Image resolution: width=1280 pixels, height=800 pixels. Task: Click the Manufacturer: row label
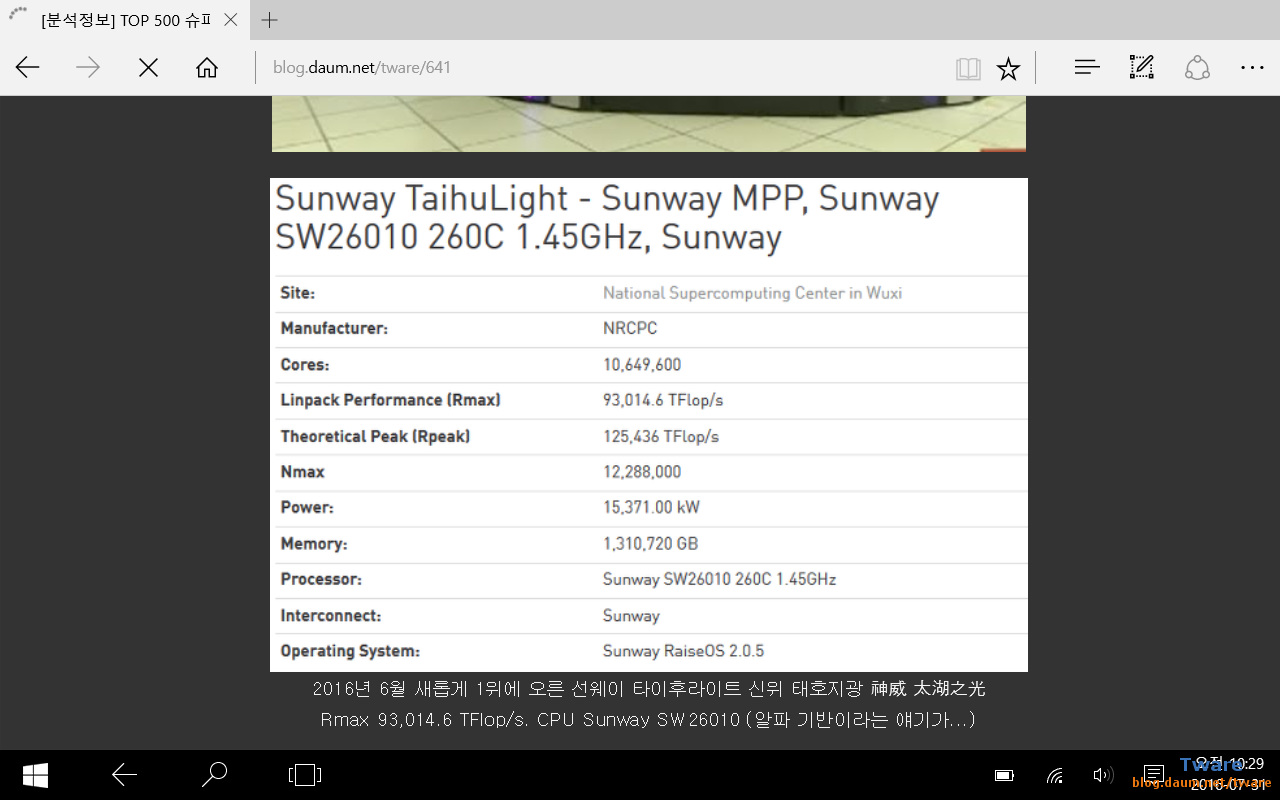click(x=334, y=328)
